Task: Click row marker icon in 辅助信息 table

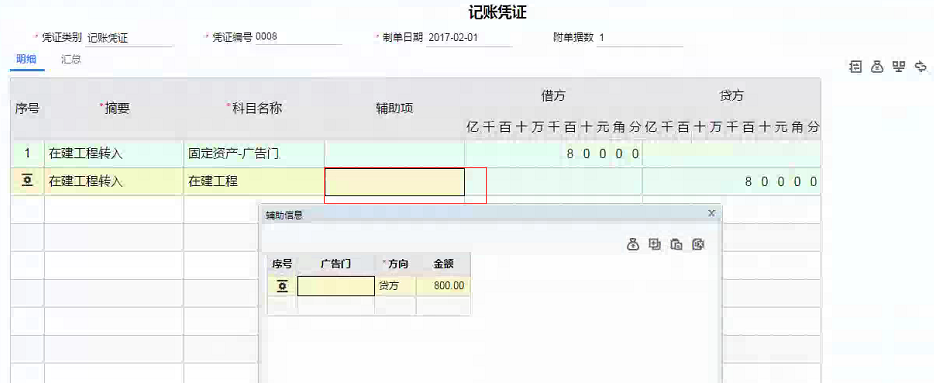Action: pos(282,287)
